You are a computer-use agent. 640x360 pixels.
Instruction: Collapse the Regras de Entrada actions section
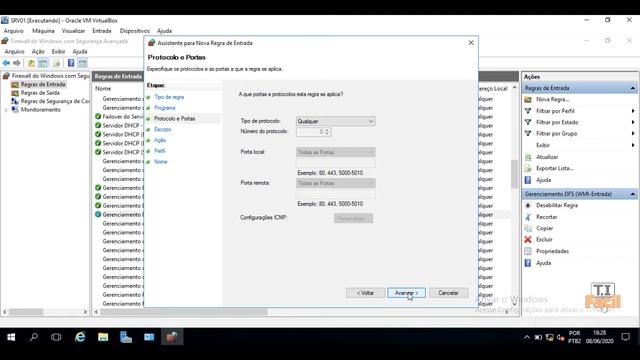(632, 88)
